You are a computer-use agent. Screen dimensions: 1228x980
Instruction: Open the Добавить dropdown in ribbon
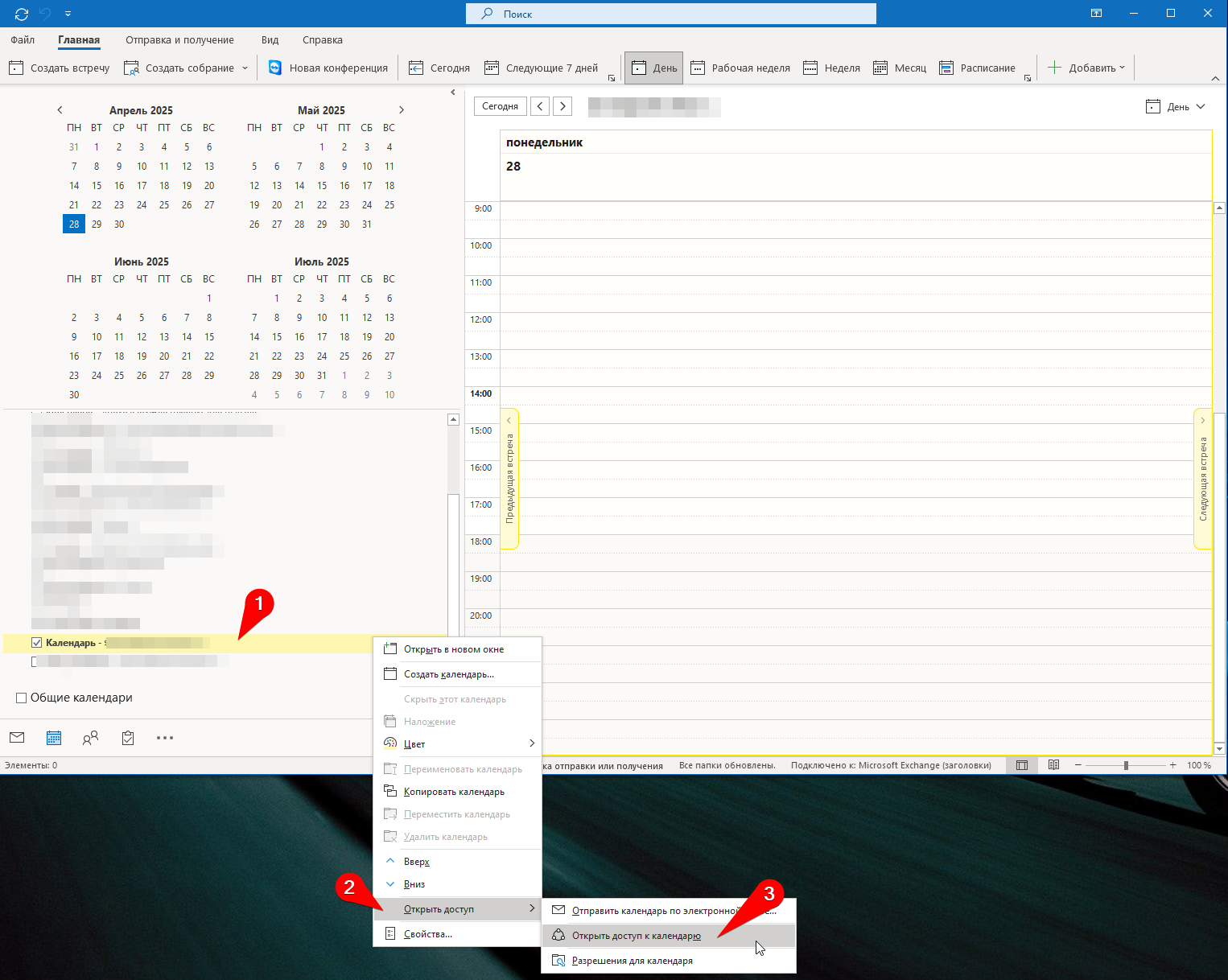point(1086,68)
